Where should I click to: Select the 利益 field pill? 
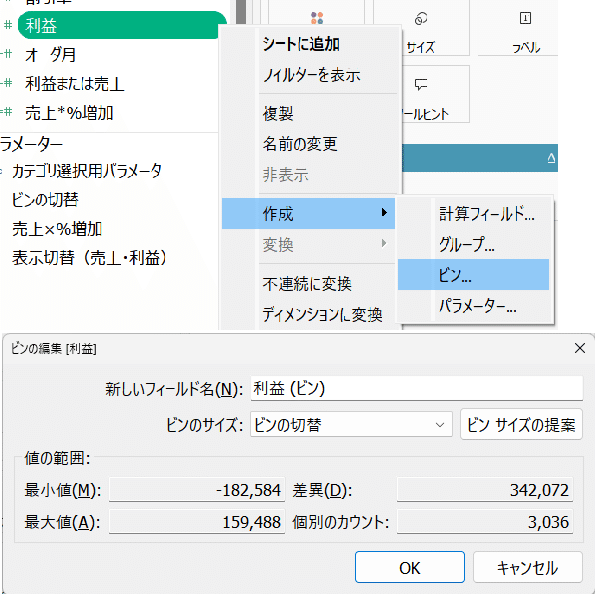[x=121, y=25]
